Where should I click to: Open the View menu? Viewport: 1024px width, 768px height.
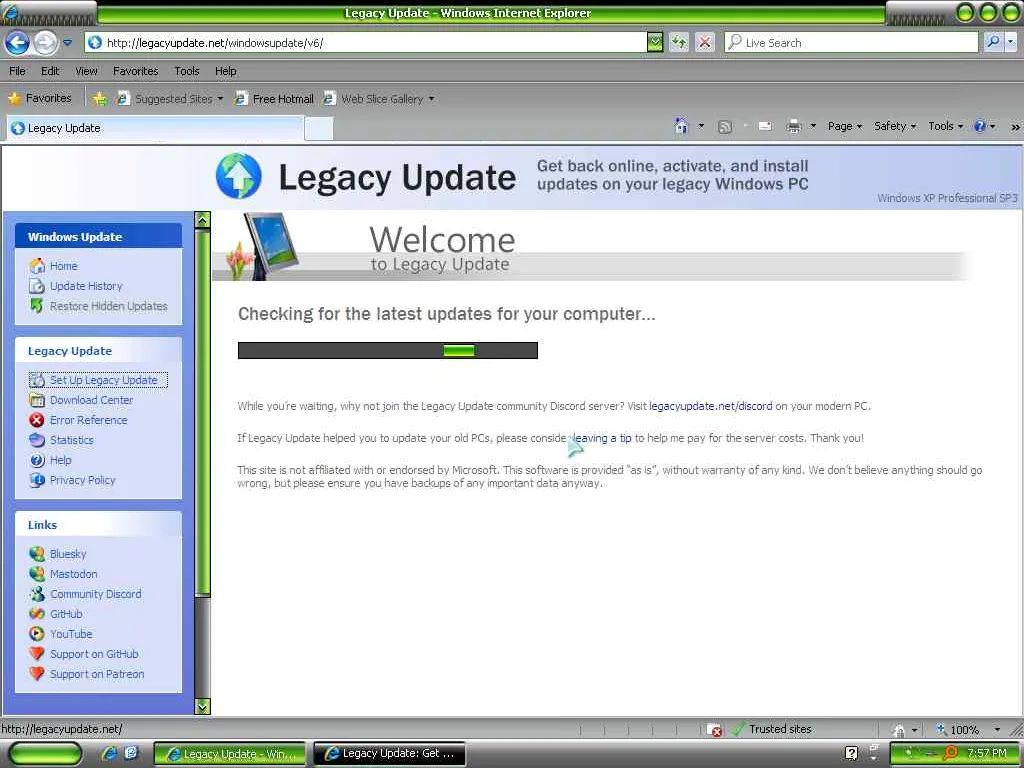point(86,71)
